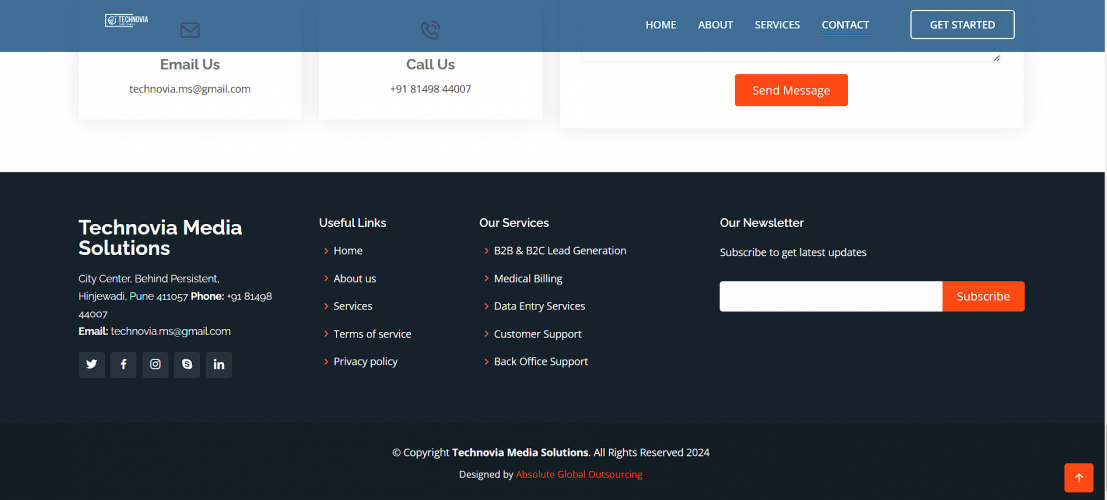This screenshot has width=1107, height=500.
Task: Open the Data Entry Services link
Action: (539, 306)
